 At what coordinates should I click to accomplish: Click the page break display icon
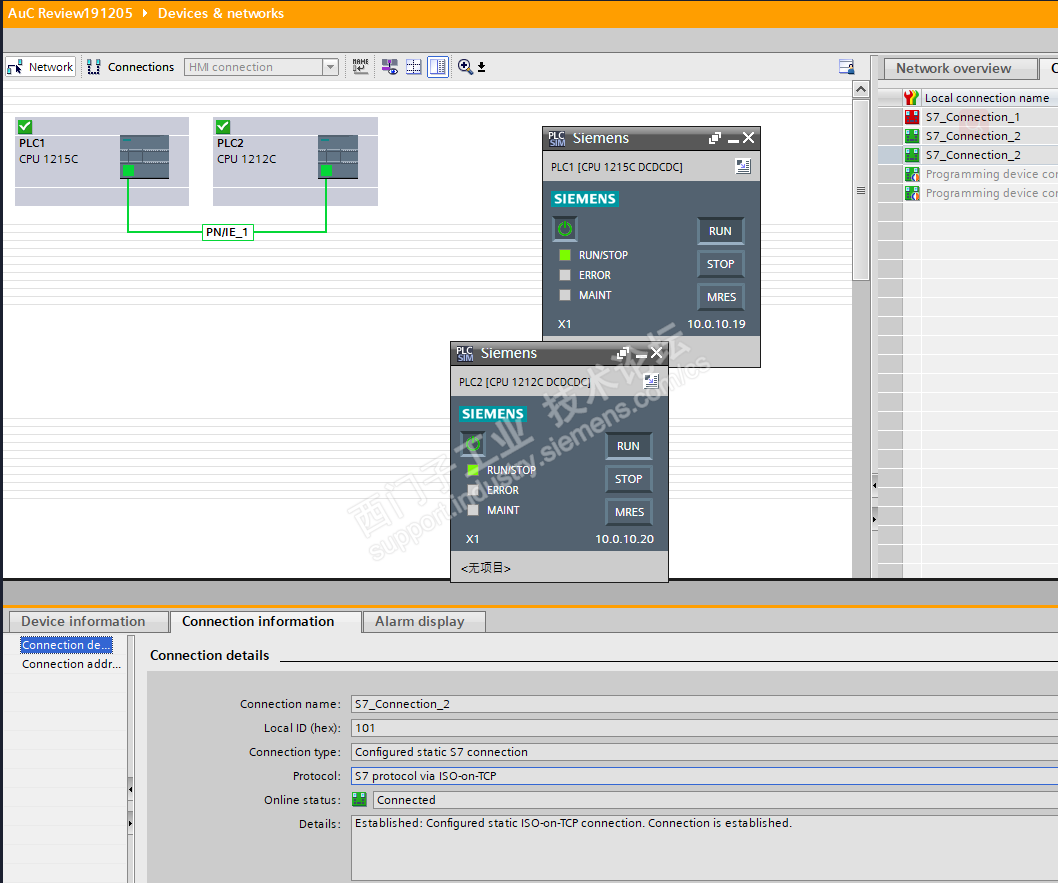pyautogui.click(x=414, y=66)
